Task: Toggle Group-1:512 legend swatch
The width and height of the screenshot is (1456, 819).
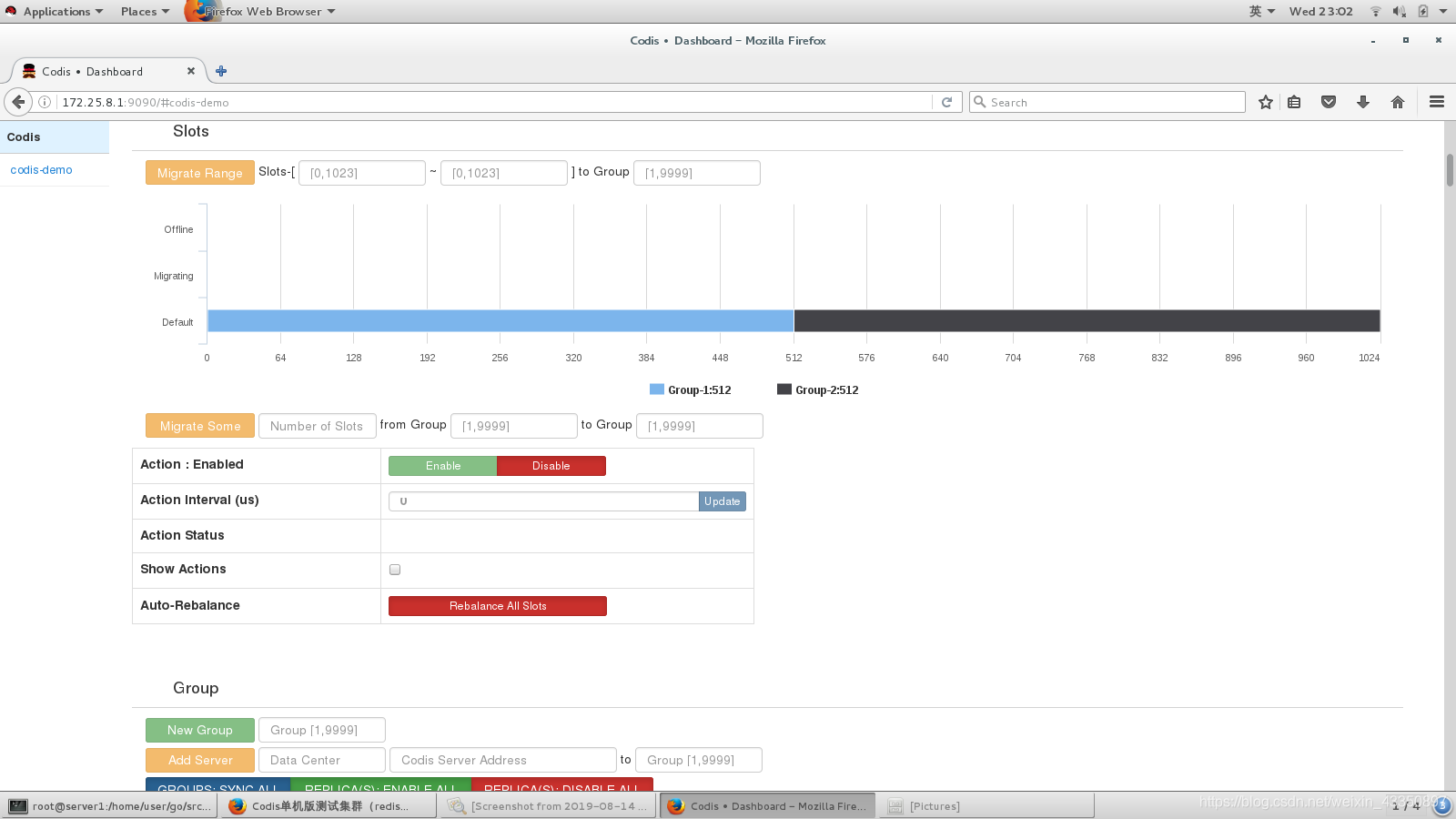Action: point(657,389)
